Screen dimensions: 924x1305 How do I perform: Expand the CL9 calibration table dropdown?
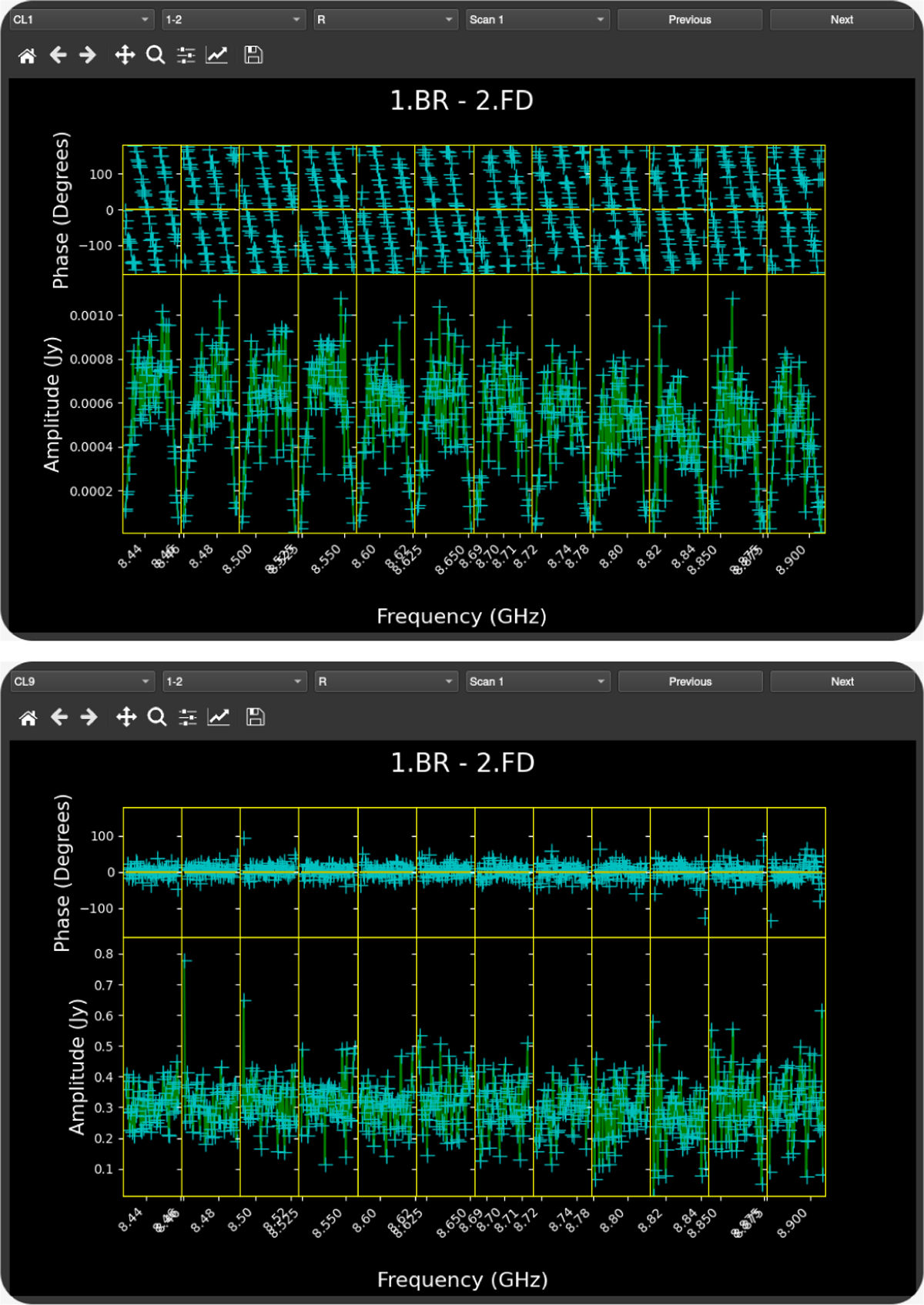click(x=82, y=682)
